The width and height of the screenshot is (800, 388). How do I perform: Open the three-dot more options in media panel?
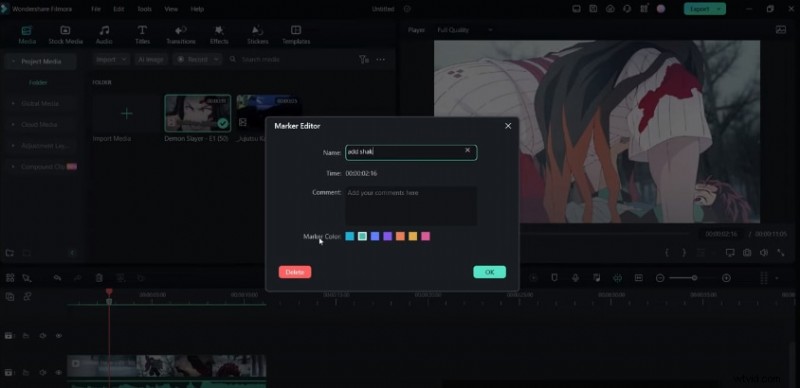(381, 60)
